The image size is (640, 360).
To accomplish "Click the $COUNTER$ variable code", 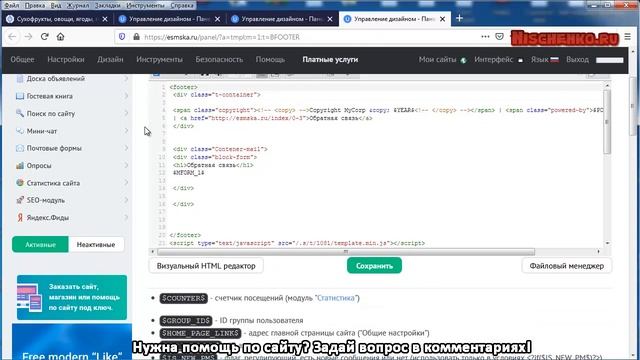I will click(184, 298).
